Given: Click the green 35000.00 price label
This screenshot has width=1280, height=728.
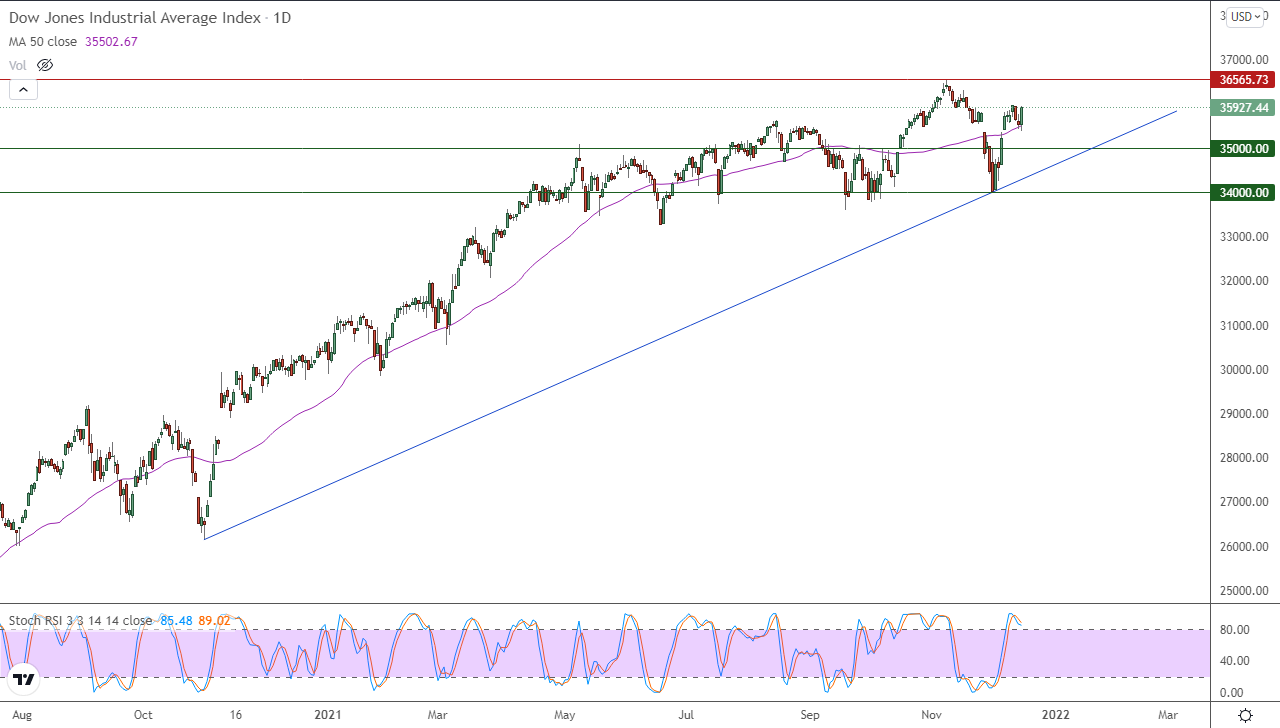Looking at the screenshot, I should (x=1241, y=149).
